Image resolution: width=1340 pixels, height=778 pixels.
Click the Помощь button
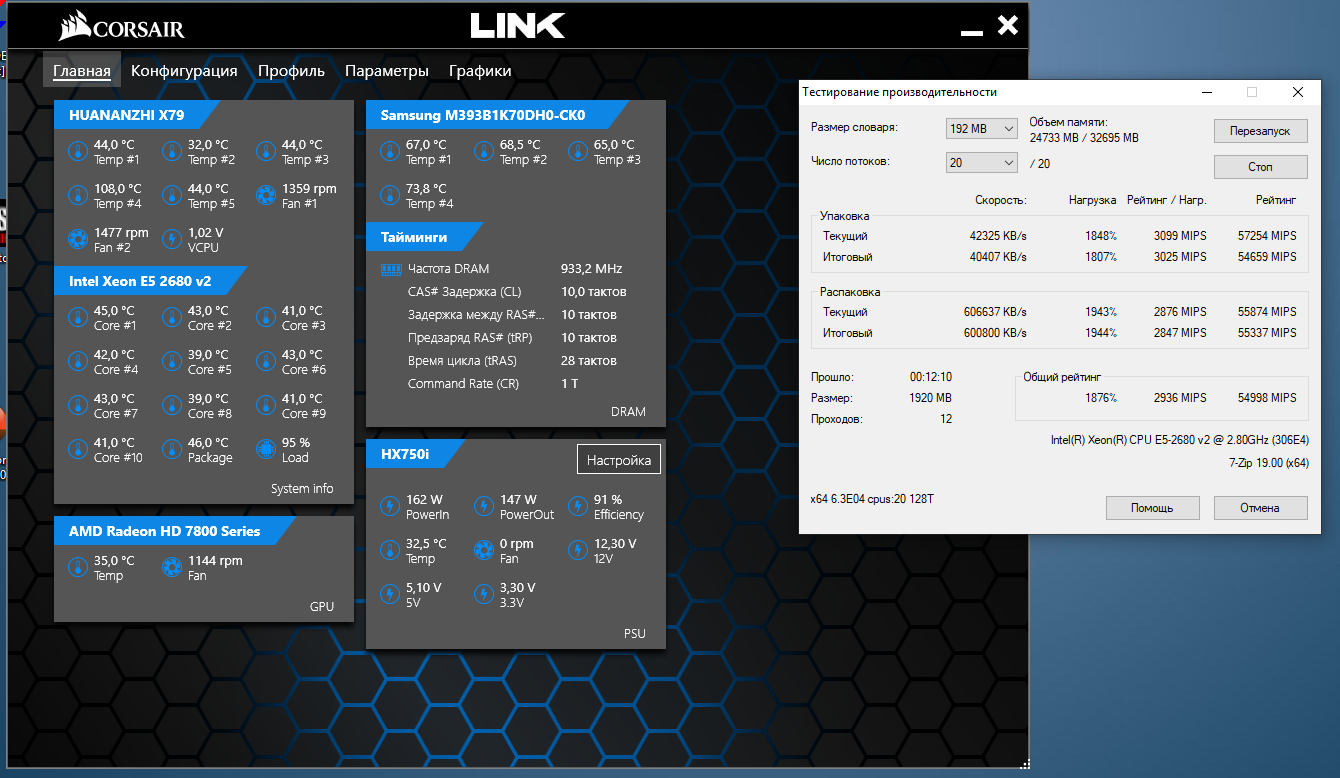click(x=1152, y=508)
